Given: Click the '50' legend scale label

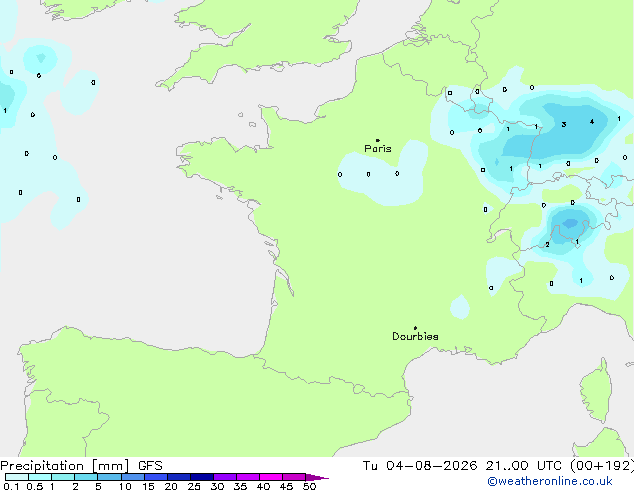Looking at the screenshot, I should 309,486.
